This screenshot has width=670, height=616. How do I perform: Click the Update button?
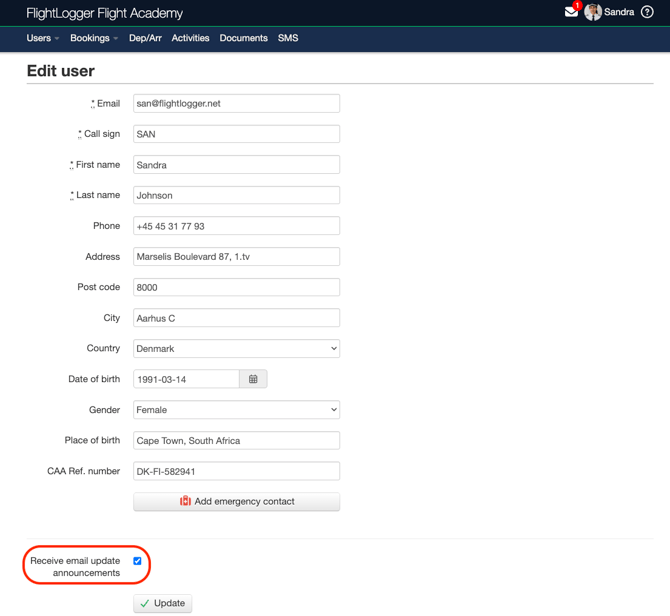[162, 603]
